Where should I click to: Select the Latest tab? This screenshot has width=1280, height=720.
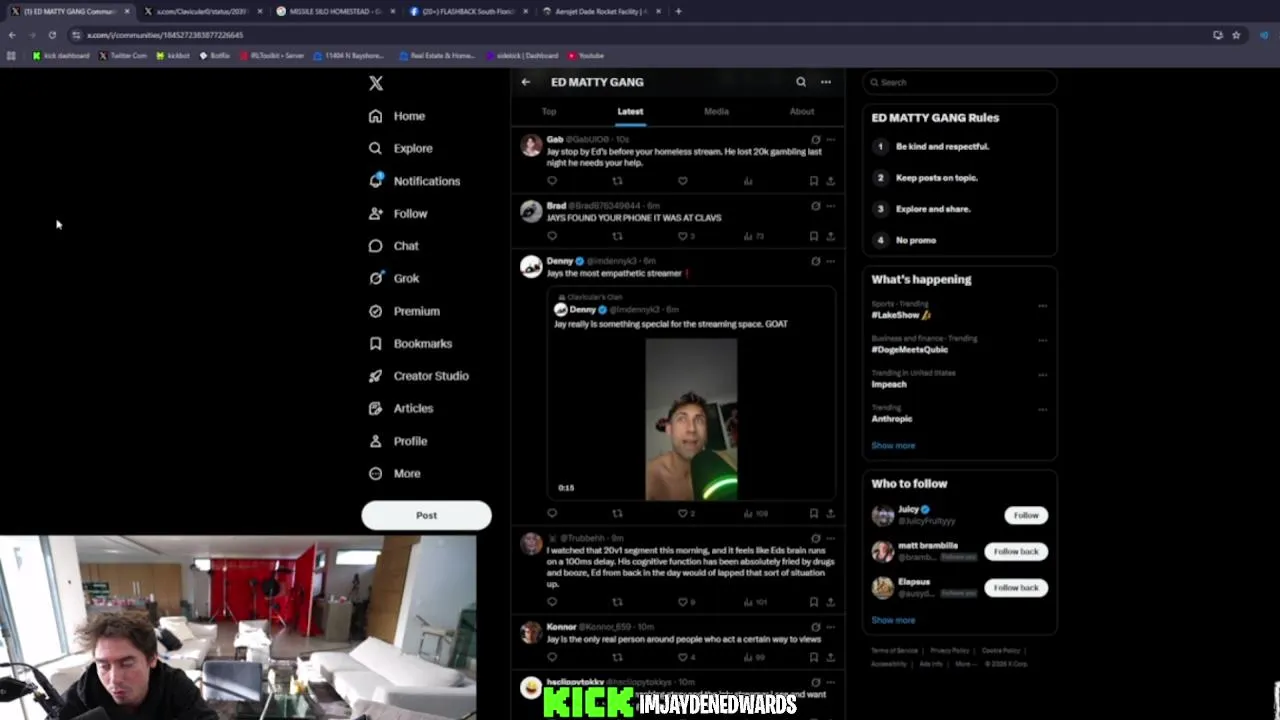pyautogui.click(x=630, y=112)
